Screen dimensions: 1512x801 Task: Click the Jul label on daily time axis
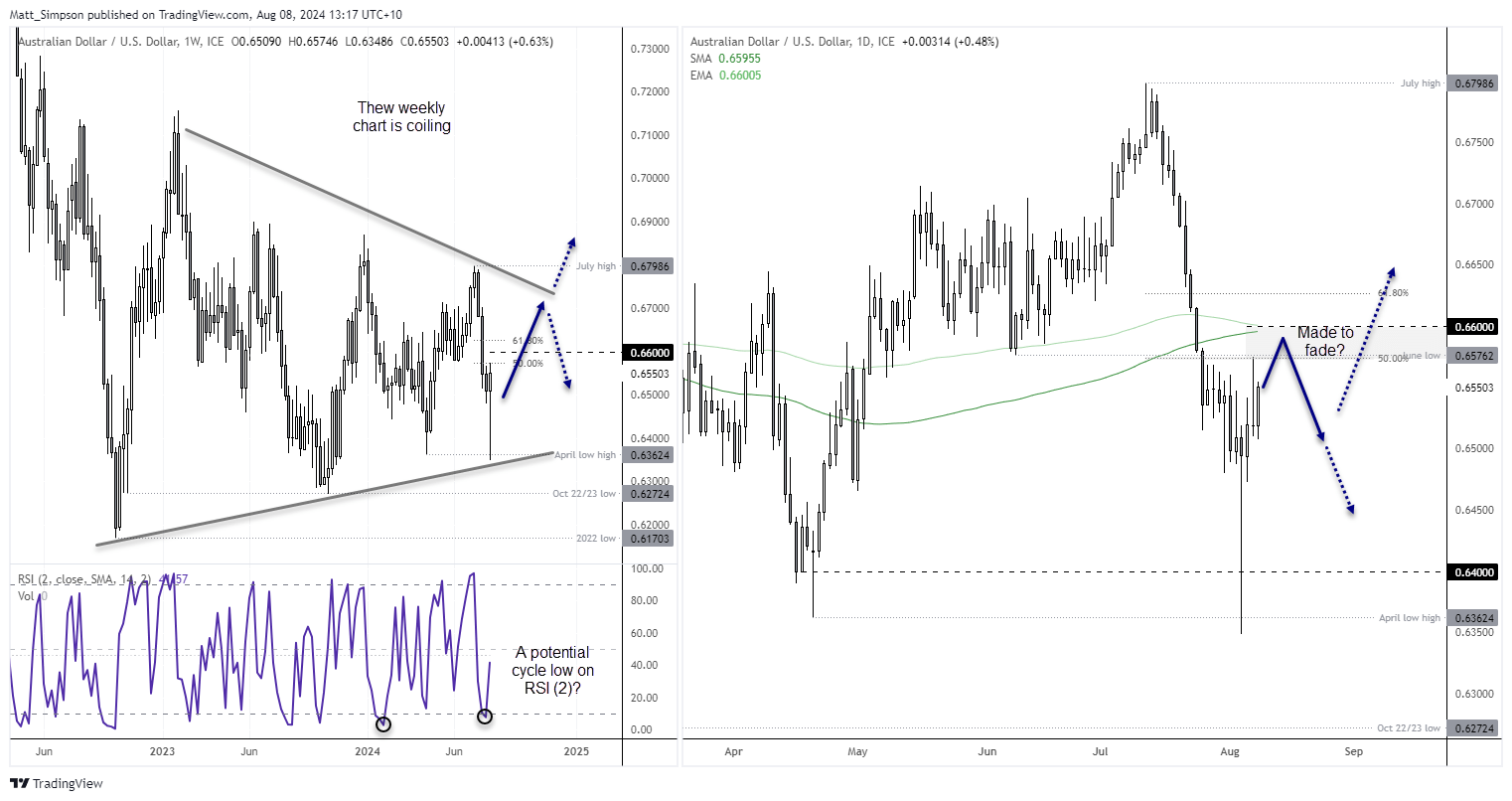point(1101,751)
